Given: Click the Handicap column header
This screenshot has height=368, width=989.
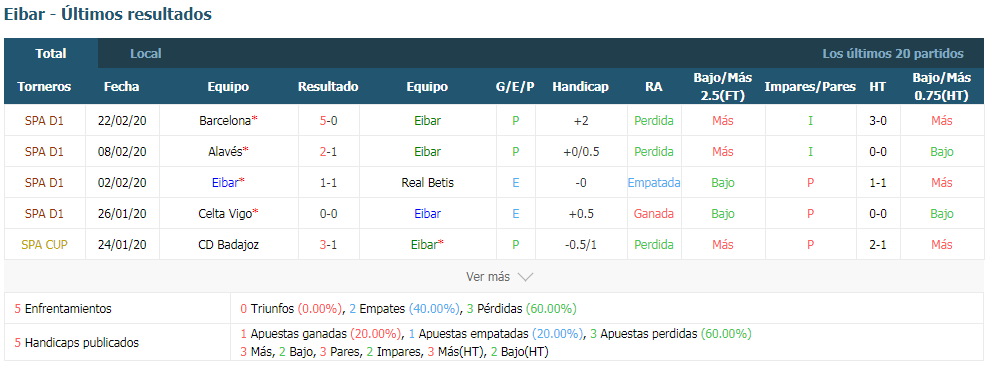Looking at the screenshot, I should coord(580,86).
